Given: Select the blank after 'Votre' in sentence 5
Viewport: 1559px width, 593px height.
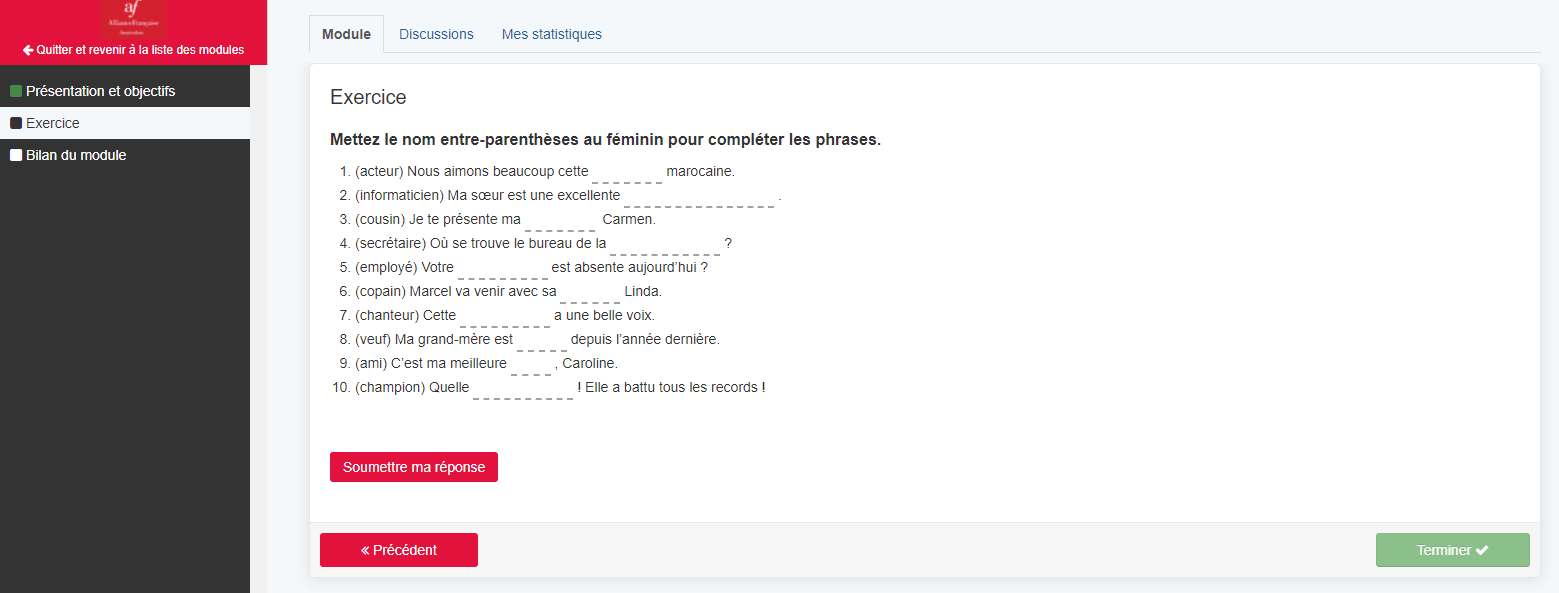Looking at the screenshot, I should 502,268.
